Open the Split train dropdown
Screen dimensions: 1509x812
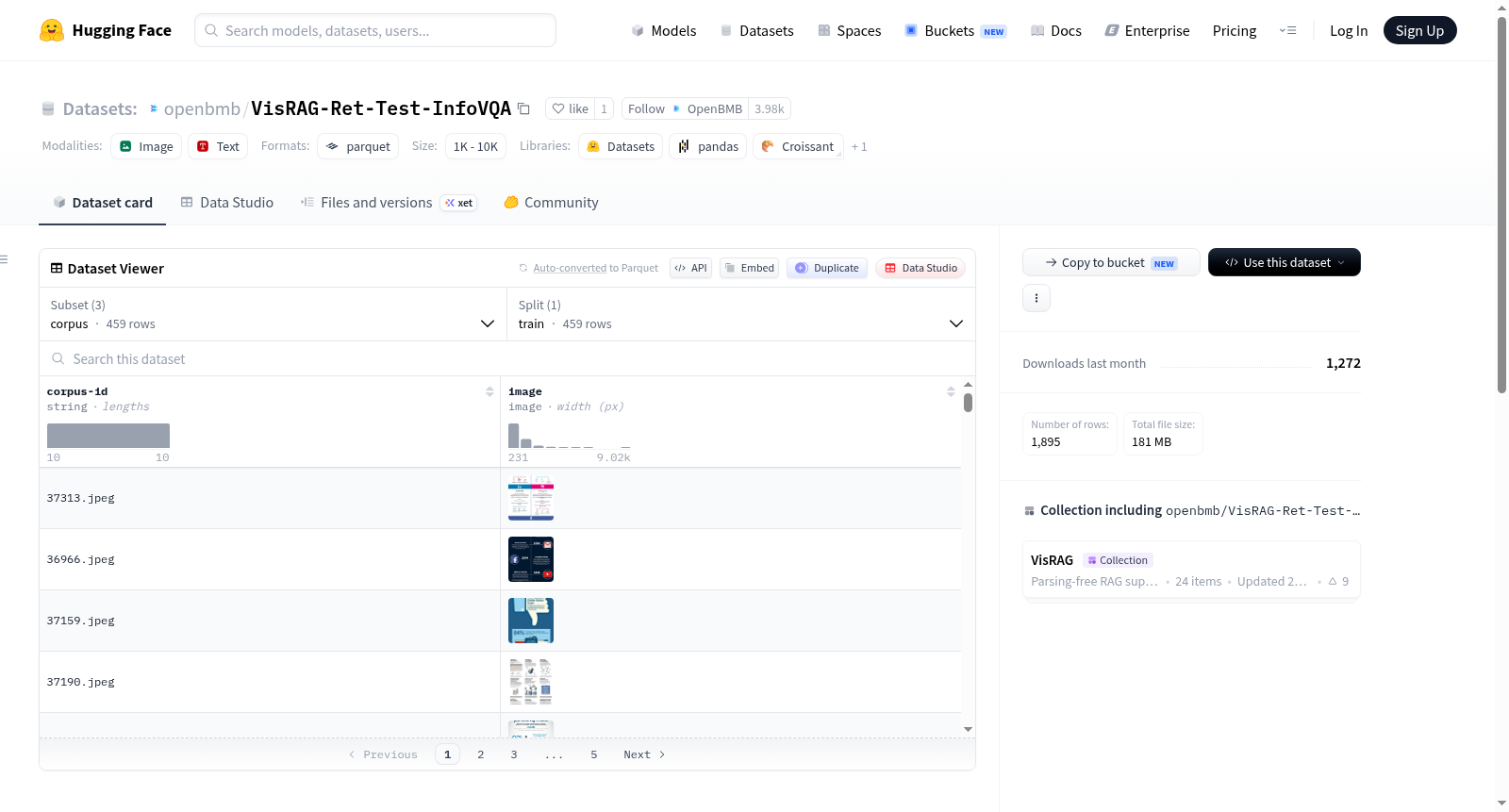[740, 314]
